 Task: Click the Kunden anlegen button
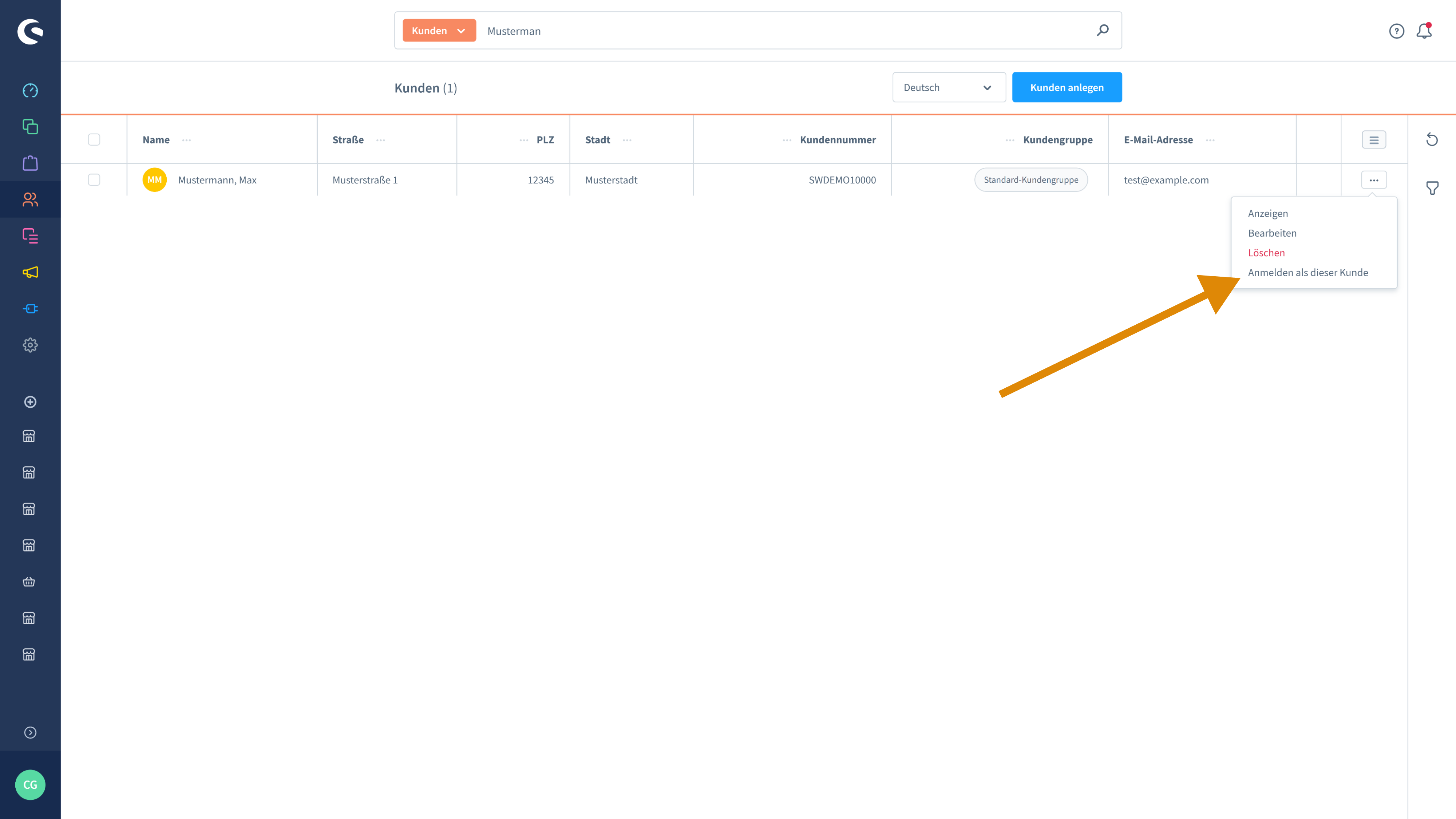tap(1067, 87)
